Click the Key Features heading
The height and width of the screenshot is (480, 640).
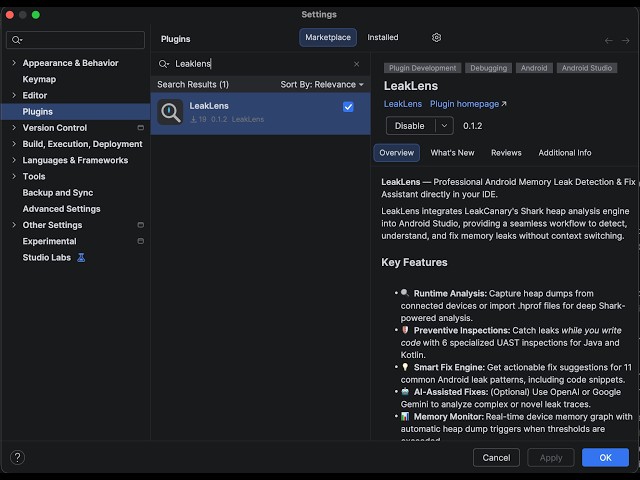tap(414, 262)
